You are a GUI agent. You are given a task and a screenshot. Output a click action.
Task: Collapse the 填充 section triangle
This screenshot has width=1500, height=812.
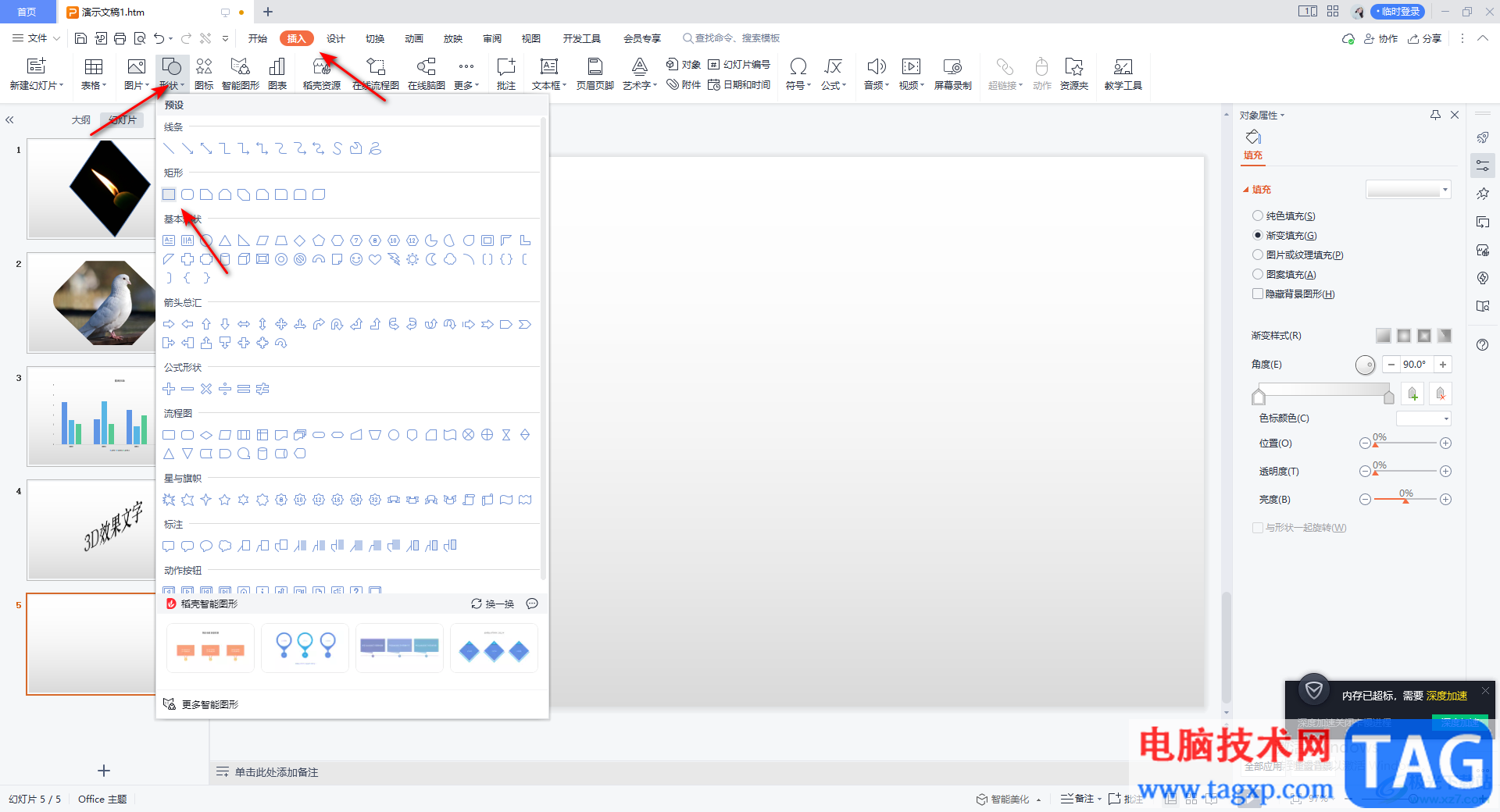point(1246,190)
